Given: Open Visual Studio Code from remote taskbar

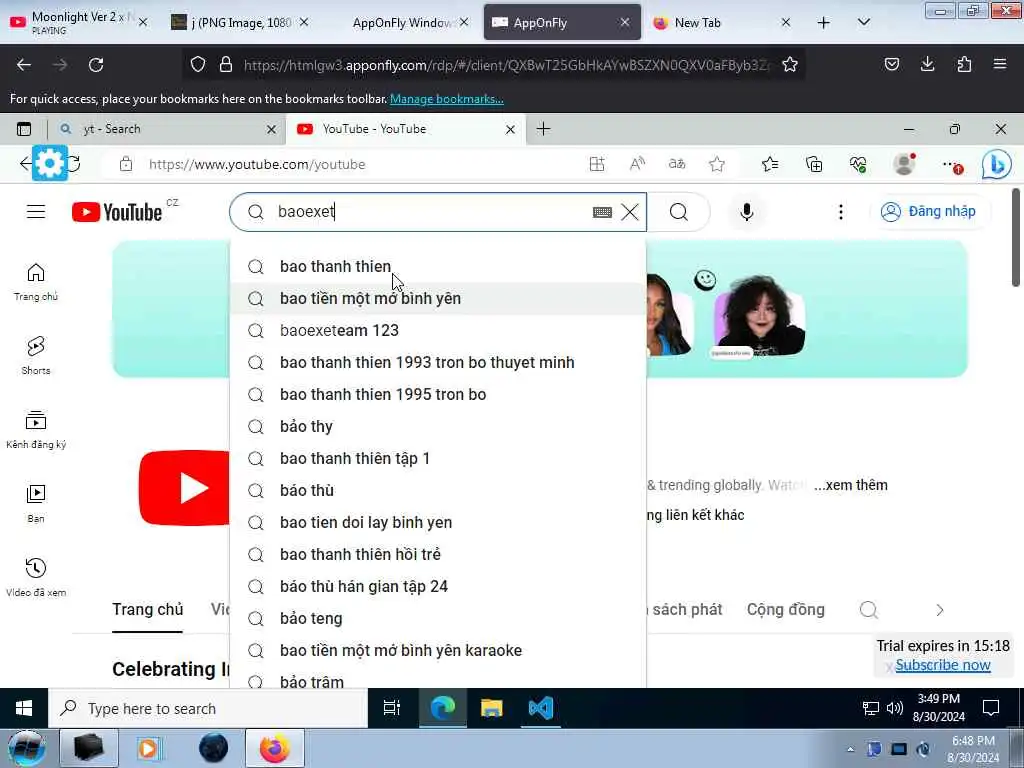Looking at the screenshot, I should [541, 708].
